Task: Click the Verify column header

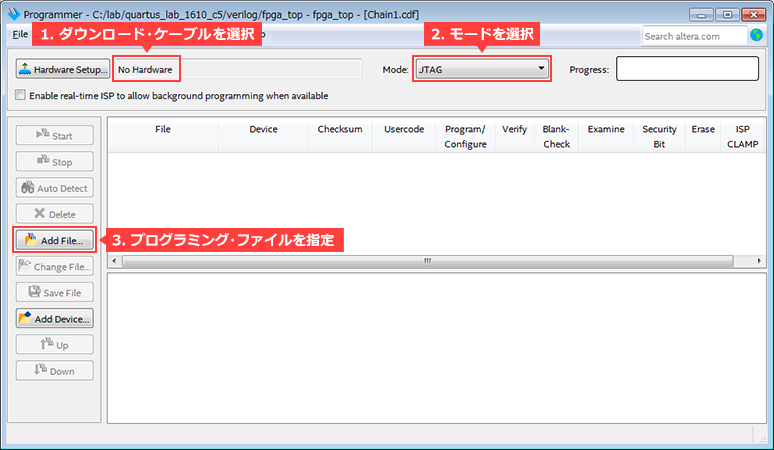Action: point(514,136)
